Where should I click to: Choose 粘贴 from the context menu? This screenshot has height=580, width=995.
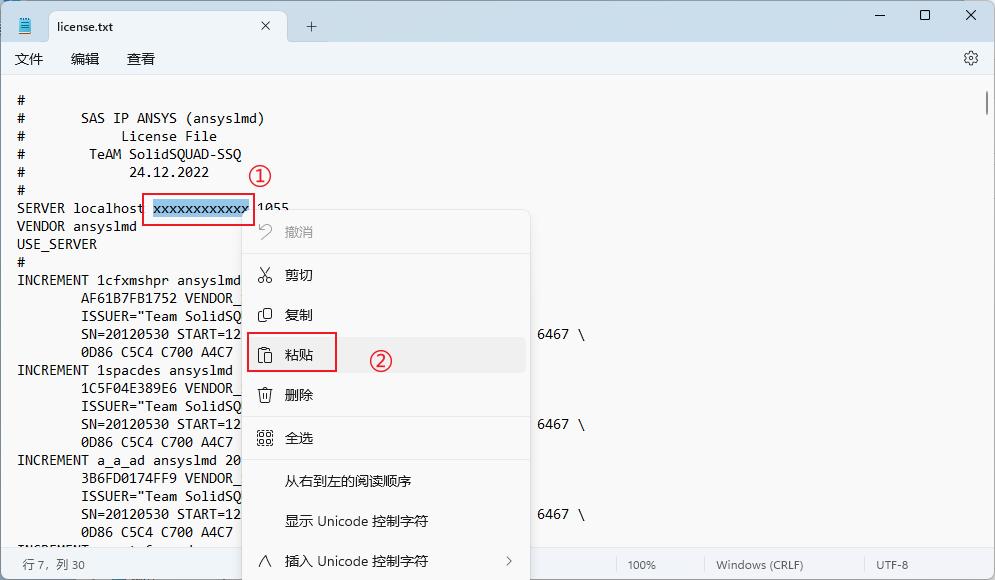(386, 355)
